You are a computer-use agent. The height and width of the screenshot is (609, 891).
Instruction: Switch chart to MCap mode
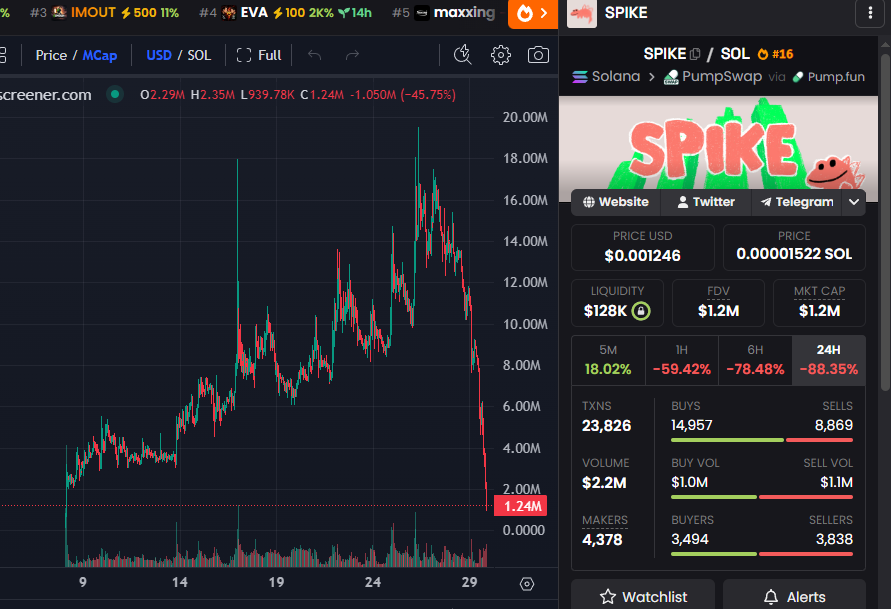pos(100,55)
